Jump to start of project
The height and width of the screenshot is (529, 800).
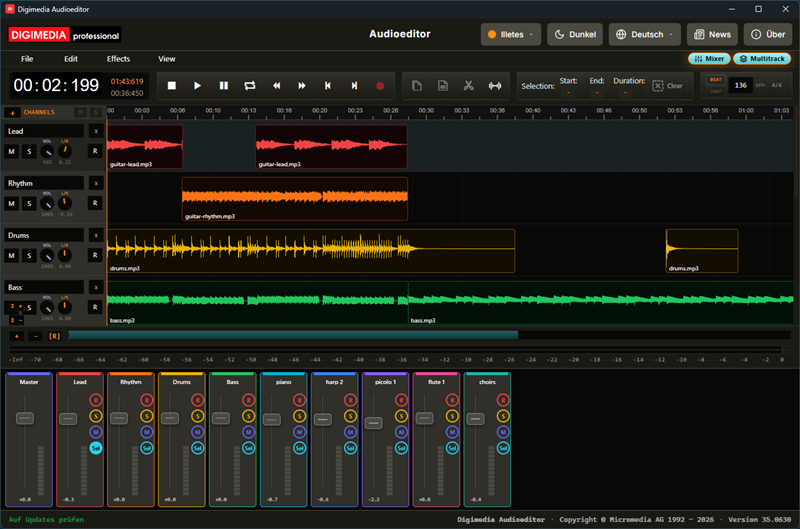click(328, 86)
